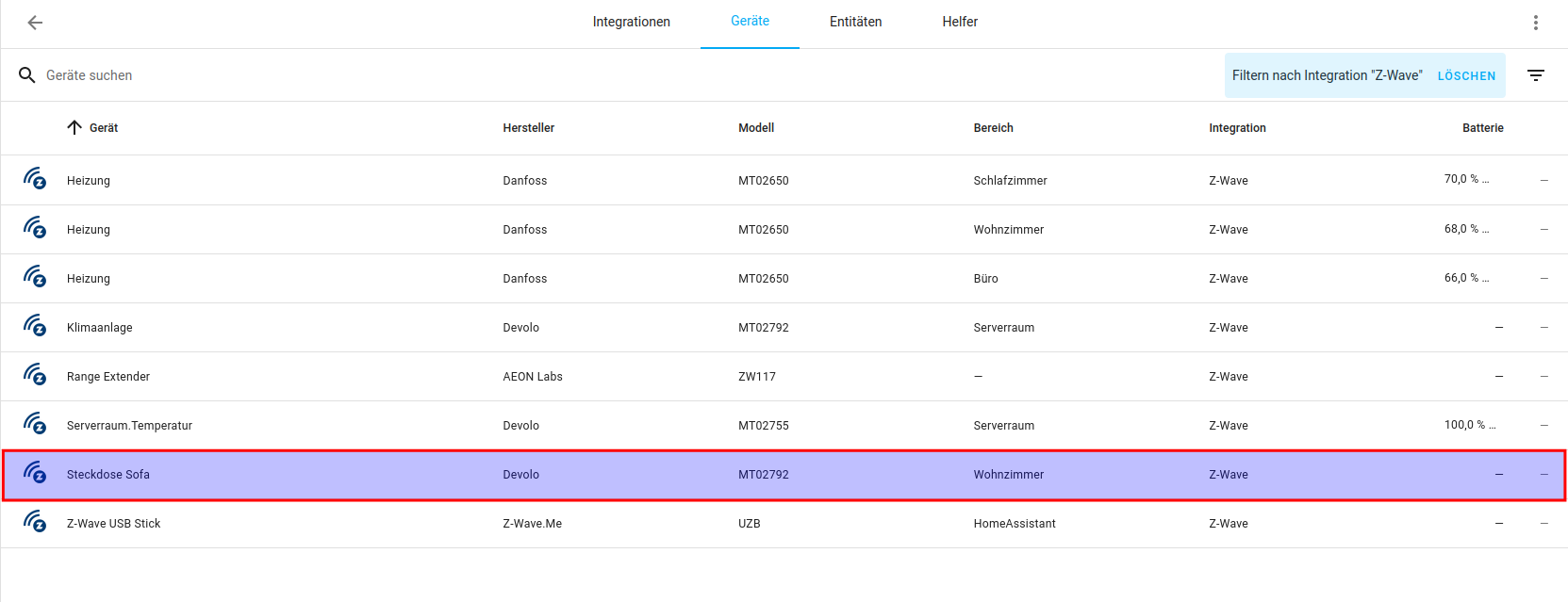This screenshot has width=1568, height=602.
Task: Click Z-Wave icon of Z-Wave USB Stick
Action: coord(35,522)
